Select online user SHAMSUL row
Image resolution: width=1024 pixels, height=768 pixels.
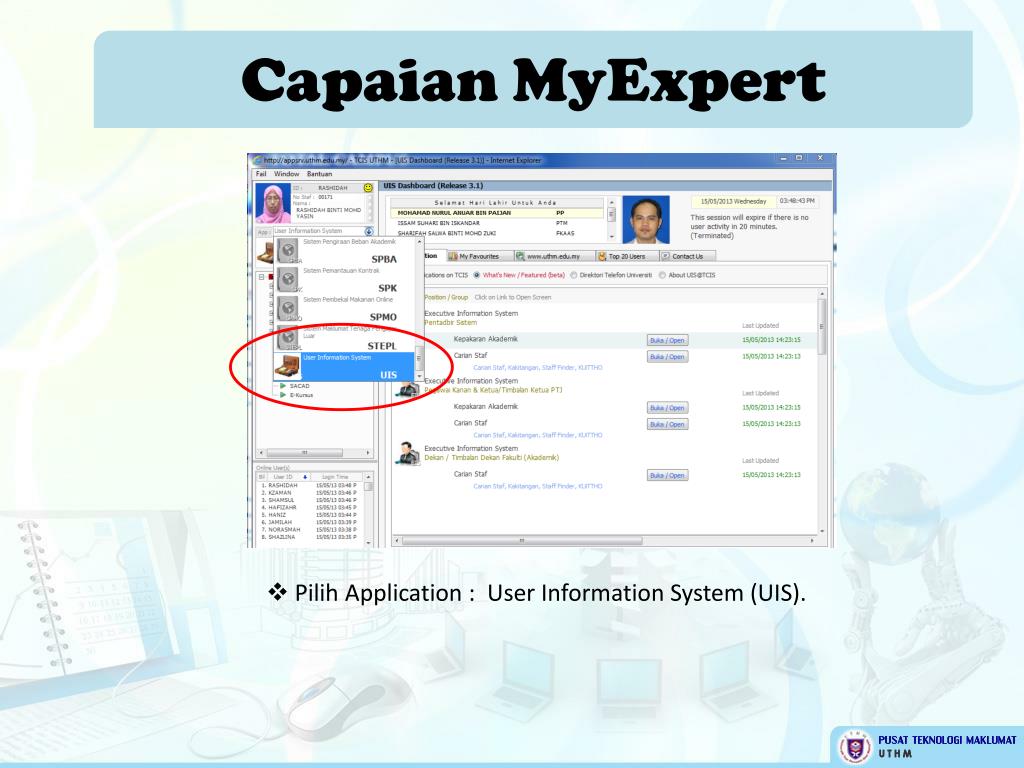[x=311, y=500]
